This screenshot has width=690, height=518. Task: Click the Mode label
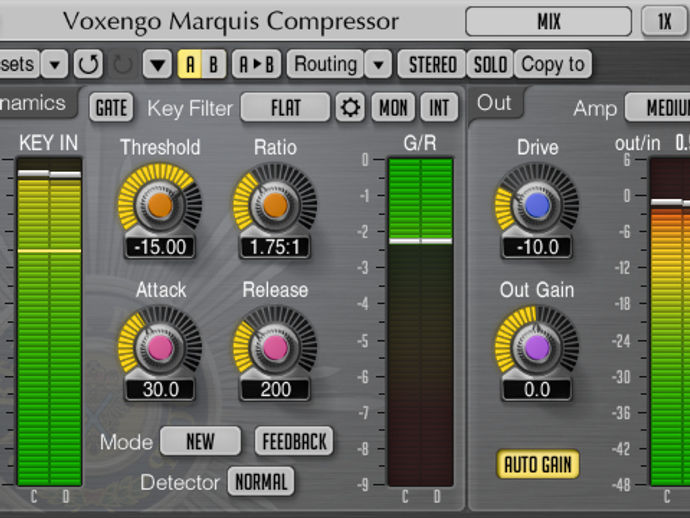126,442
